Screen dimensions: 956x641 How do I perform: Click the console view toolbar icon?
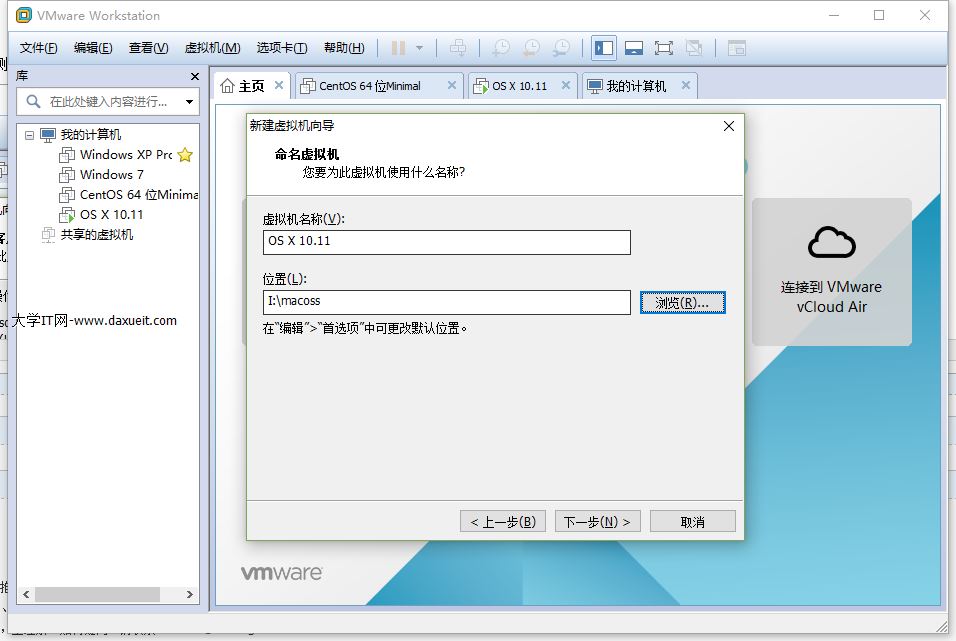737,48
